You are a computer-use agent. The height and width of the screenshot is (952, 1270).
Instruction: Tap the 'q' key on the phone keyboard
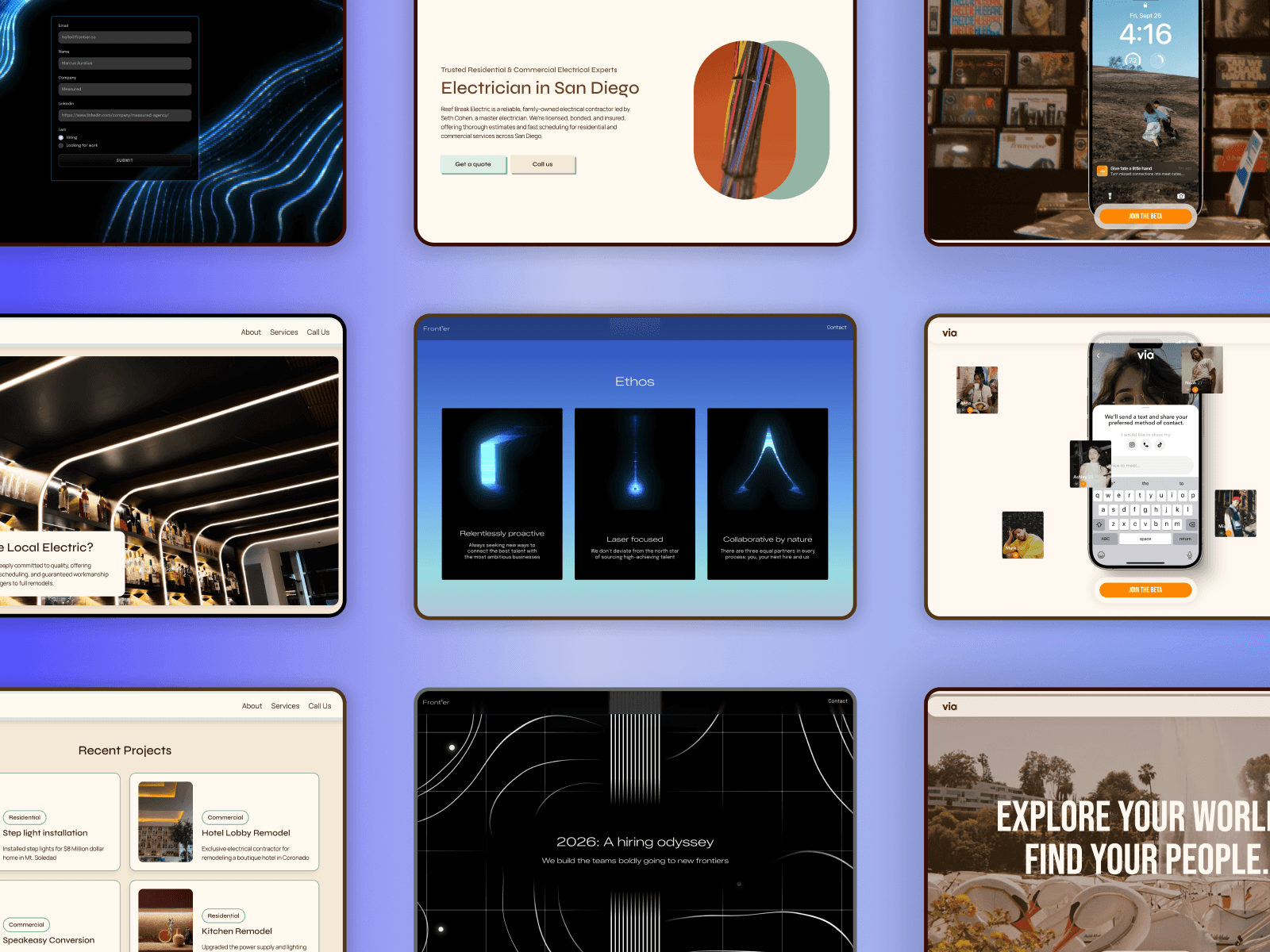tap(1098, 495)
